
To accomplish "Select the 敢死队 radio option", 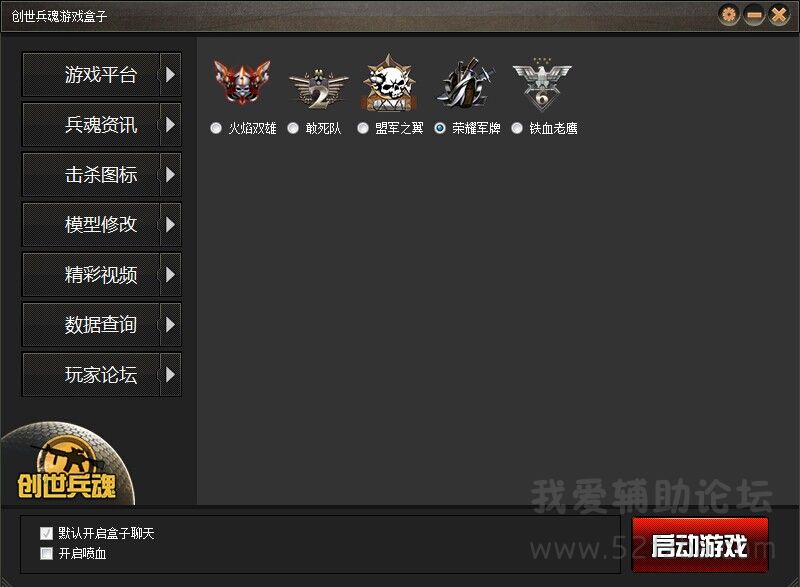I will [293, 128].
